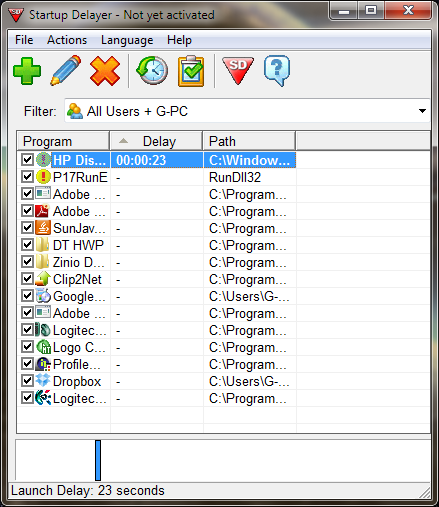Click the P17RunE yellow warning icon
The image size is (439, 507).
pos(43,177)
